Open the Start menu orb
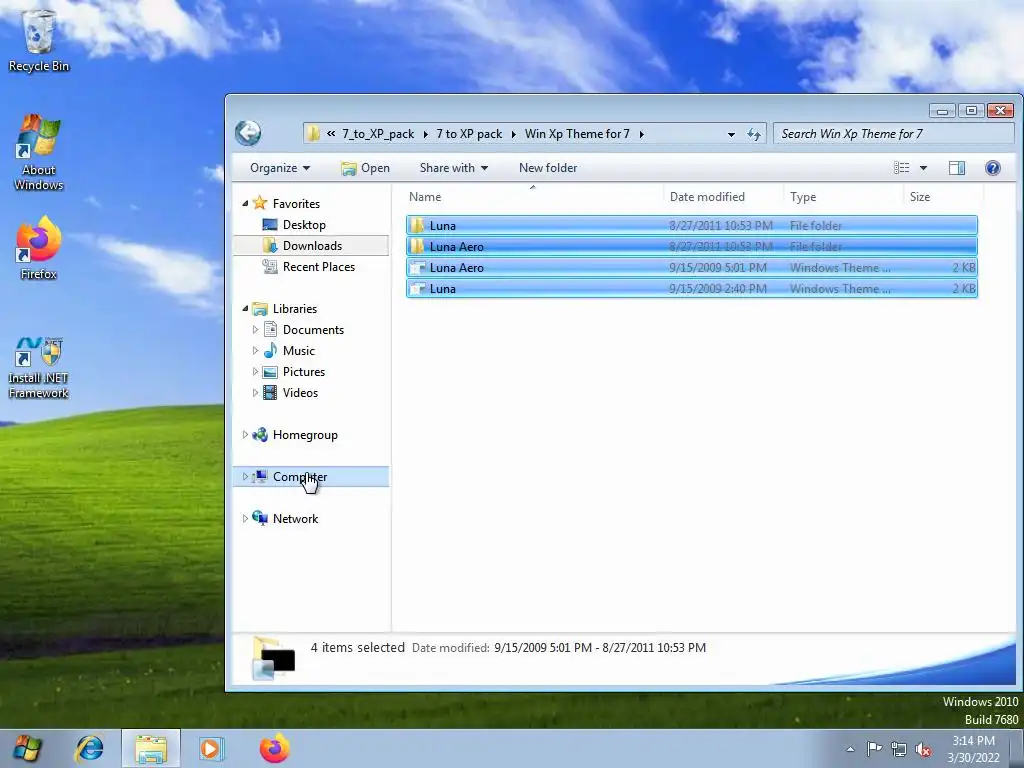The image size is (1024, 768). pos(27,748)
